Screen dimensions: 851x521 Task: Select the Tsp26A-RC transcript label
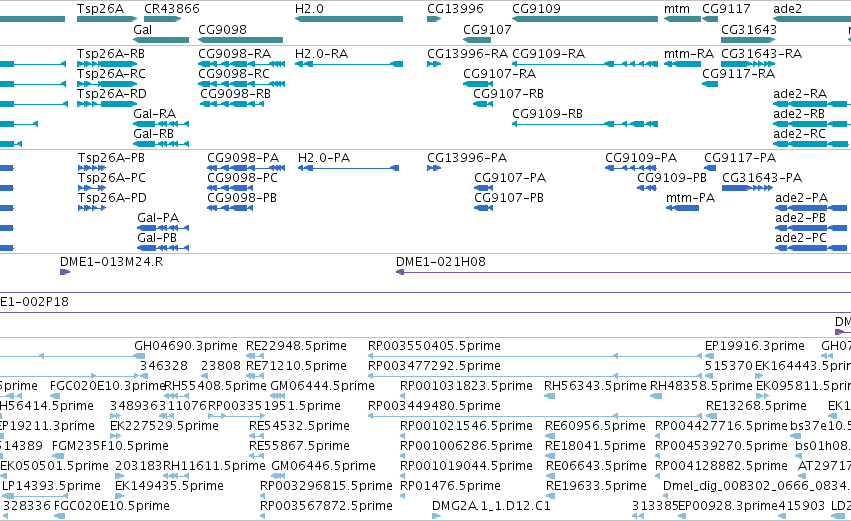click(x=111, y=74)
